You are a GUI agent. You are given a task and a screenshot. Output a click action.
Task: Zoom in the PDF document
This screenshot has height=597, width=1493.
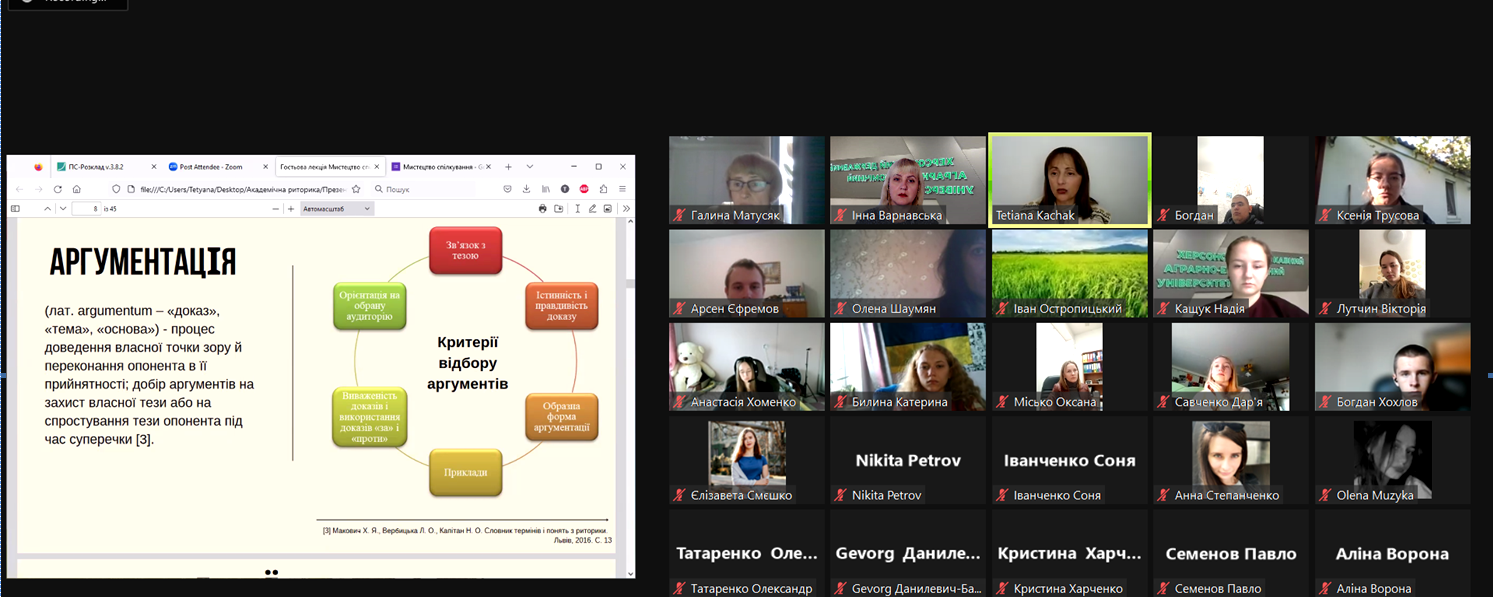pyautogui.click(x=291, y=209)
